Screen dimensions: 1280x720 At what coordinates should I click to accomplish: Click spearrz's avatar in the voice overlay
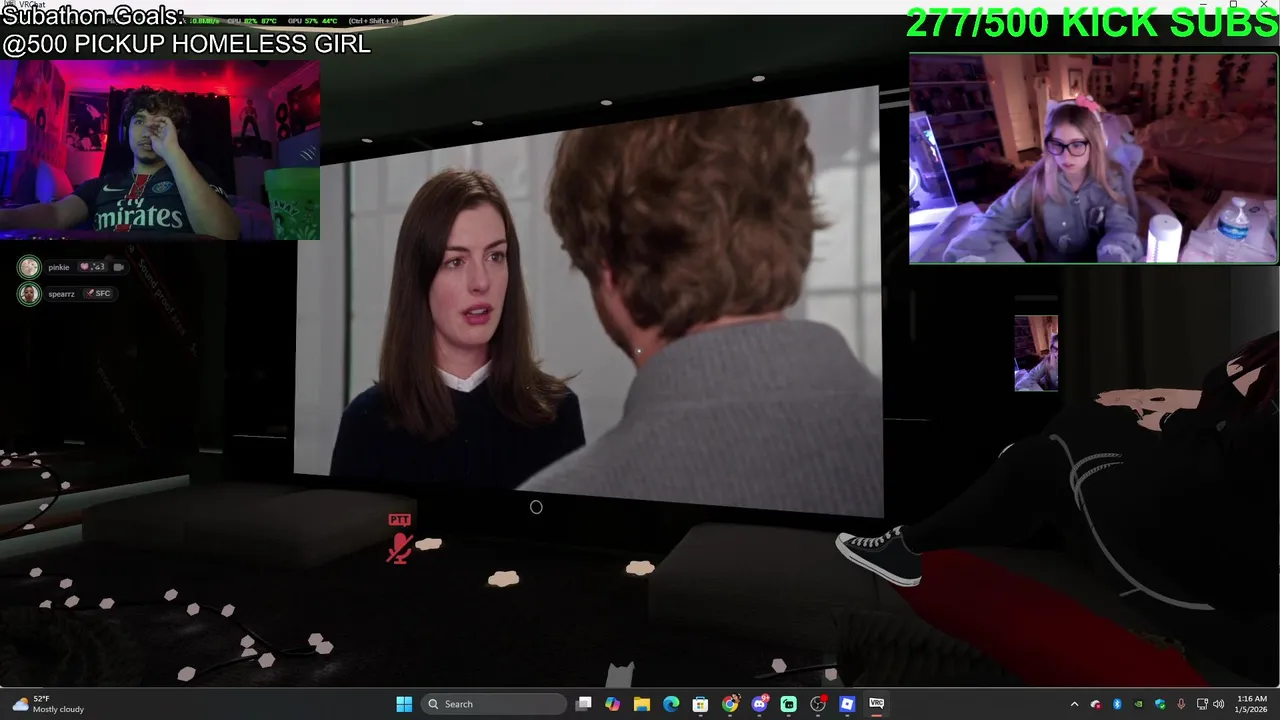pyautogui.click(x=29, y=294)
